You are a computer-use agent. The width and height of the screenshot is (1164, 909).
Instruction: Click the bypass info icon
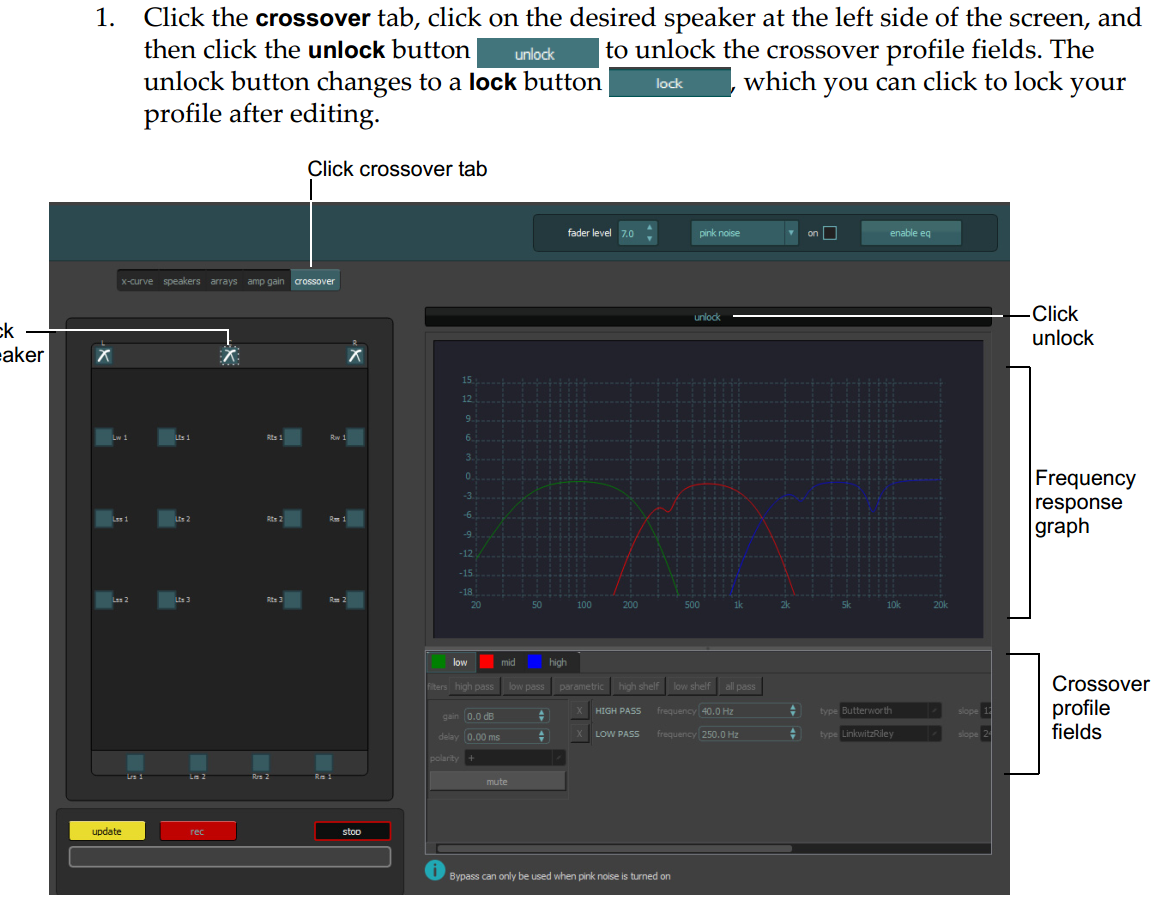click(435, 870)
